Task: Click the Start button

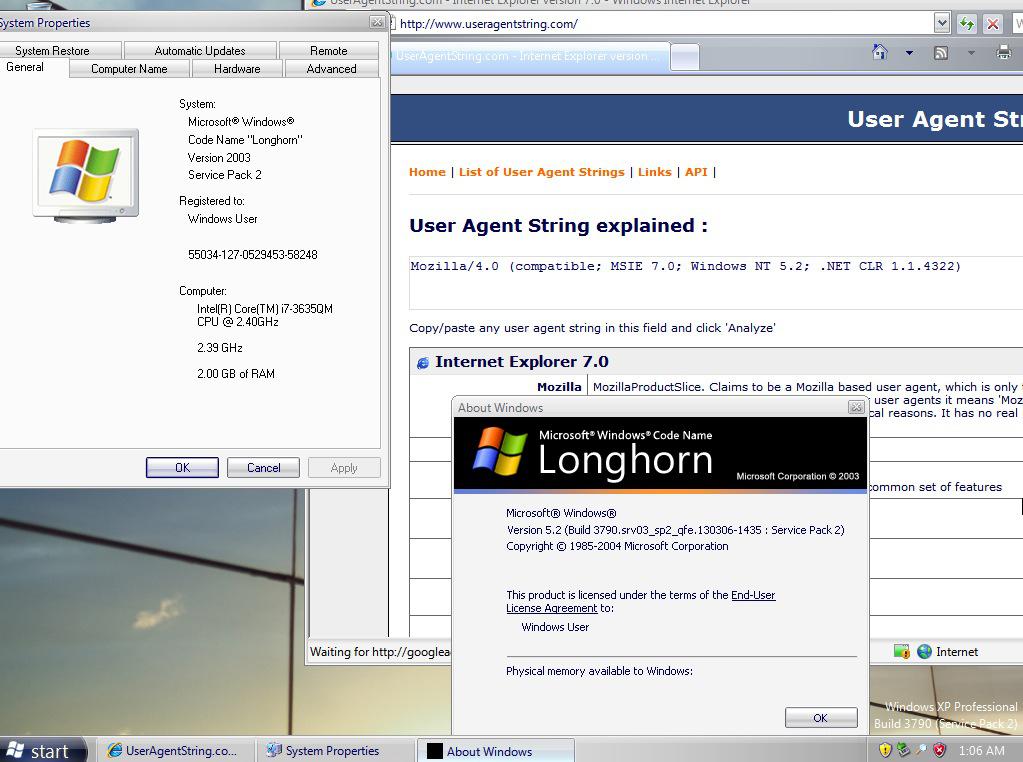Action: point(42,750)
